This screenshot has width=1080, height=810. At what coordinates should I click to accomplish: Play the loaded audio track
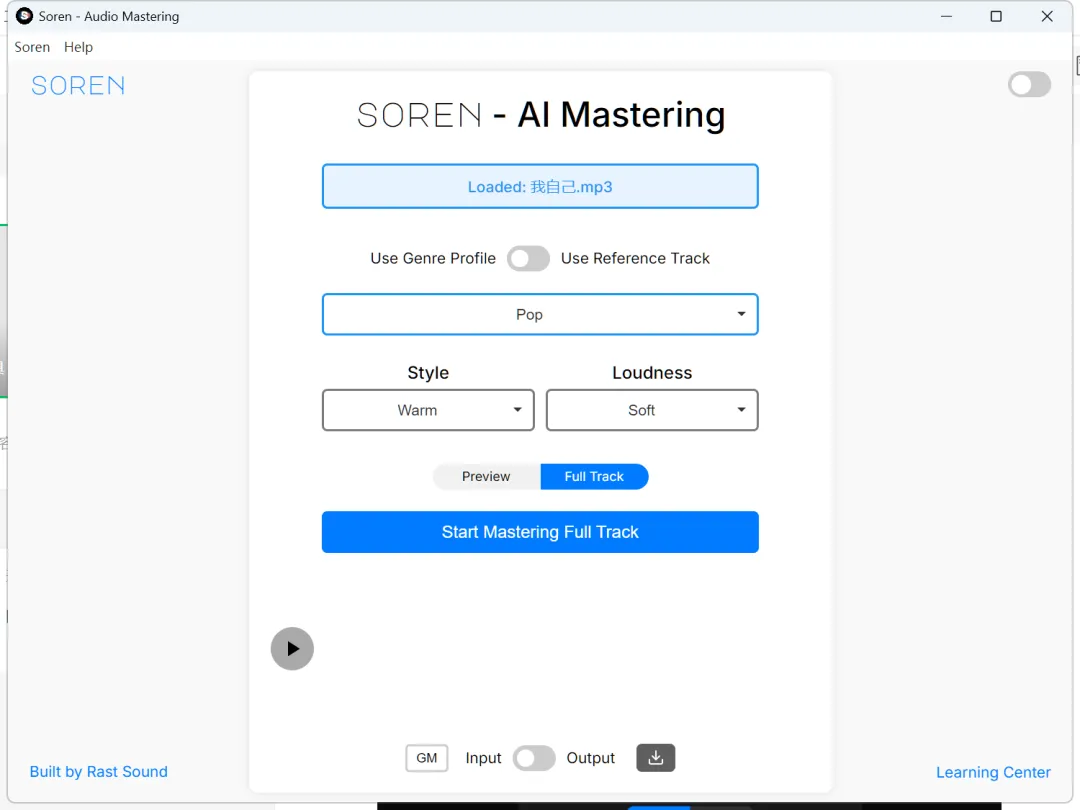(292, 648)
